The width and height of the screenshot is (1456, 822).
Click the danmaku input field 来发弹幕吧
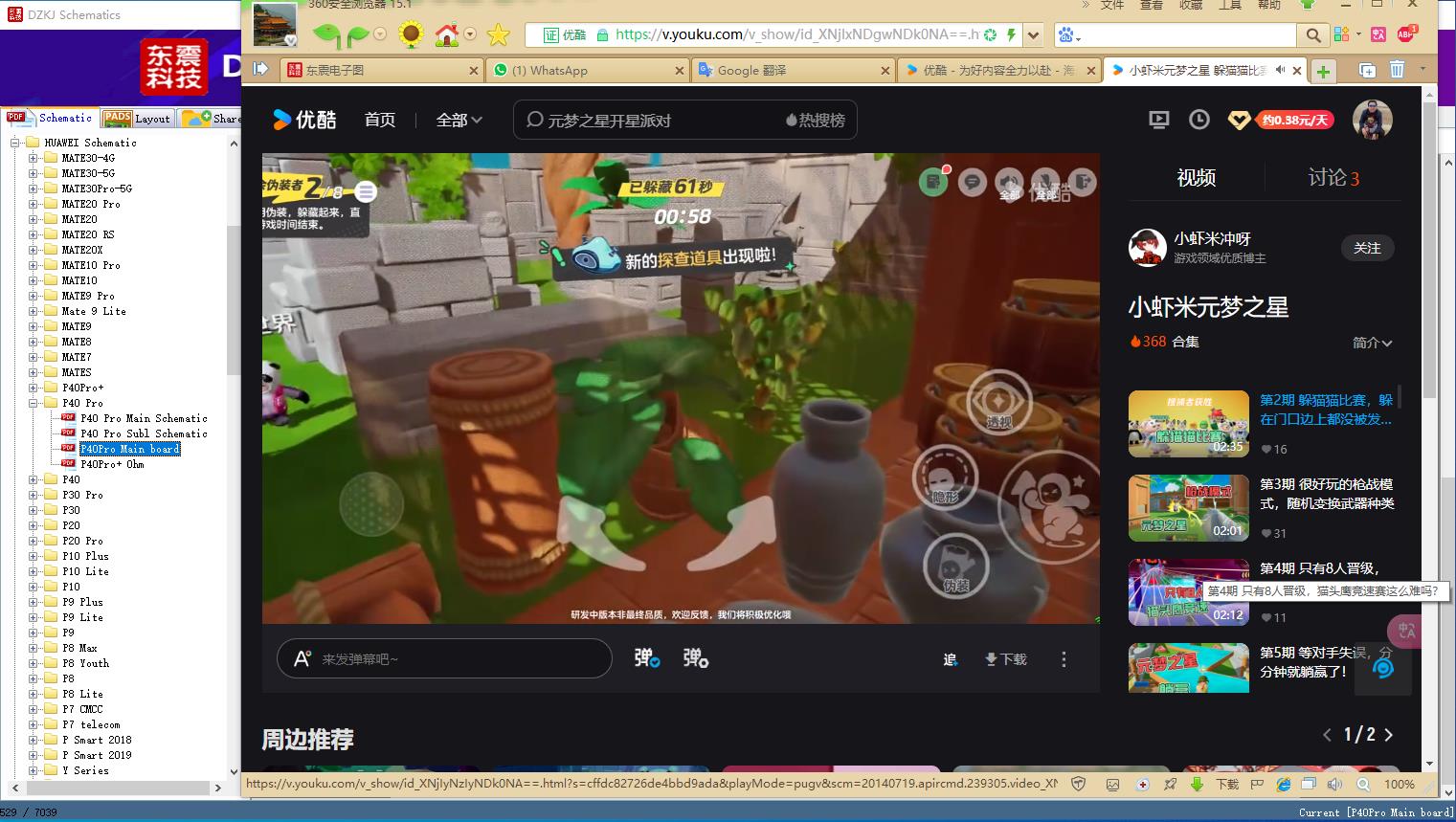(x=444, y=658)
